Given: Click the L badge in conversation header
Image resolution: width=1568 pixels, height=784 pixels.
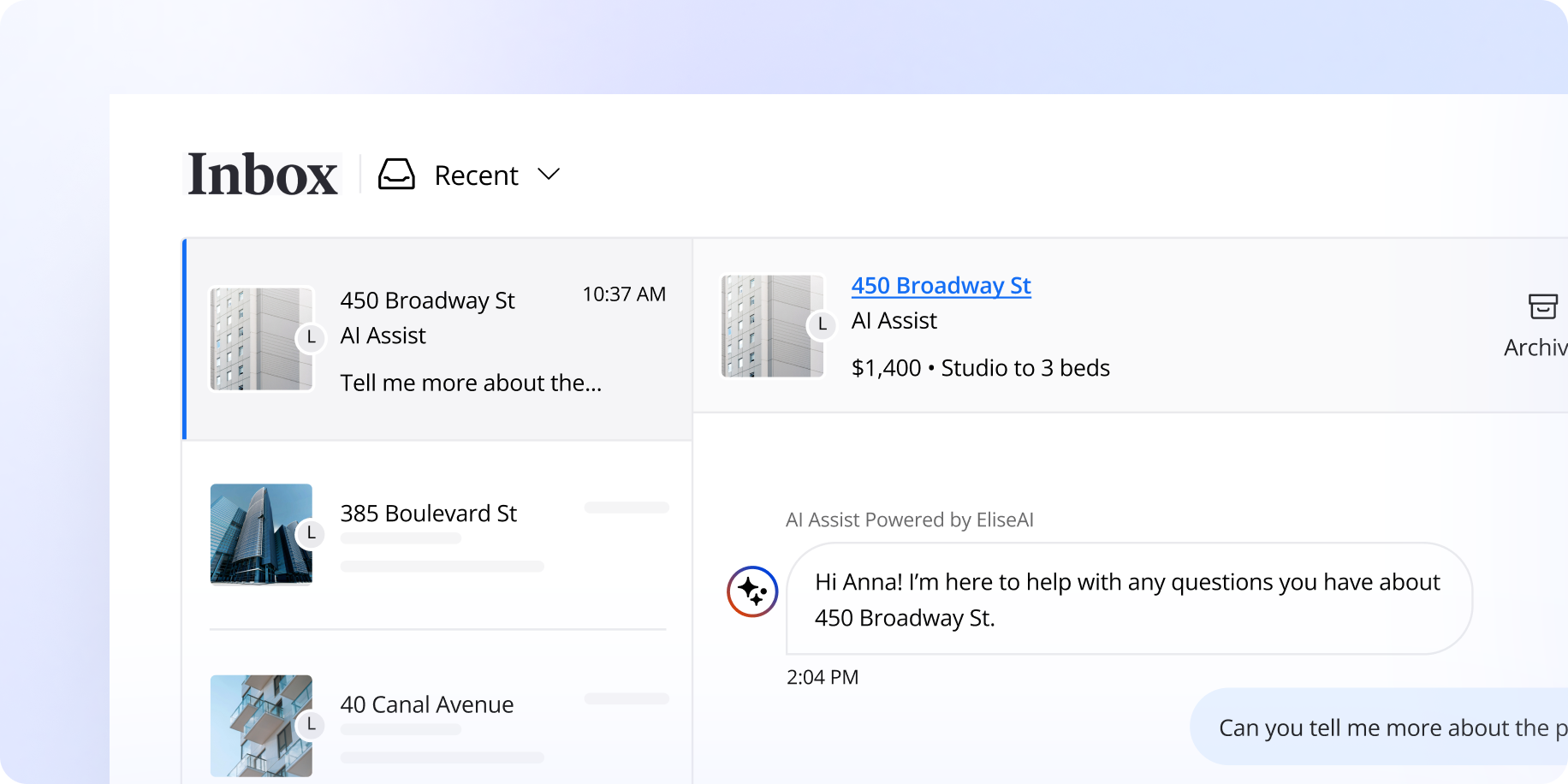Looking at the screenshot, I should click(822, 324).
